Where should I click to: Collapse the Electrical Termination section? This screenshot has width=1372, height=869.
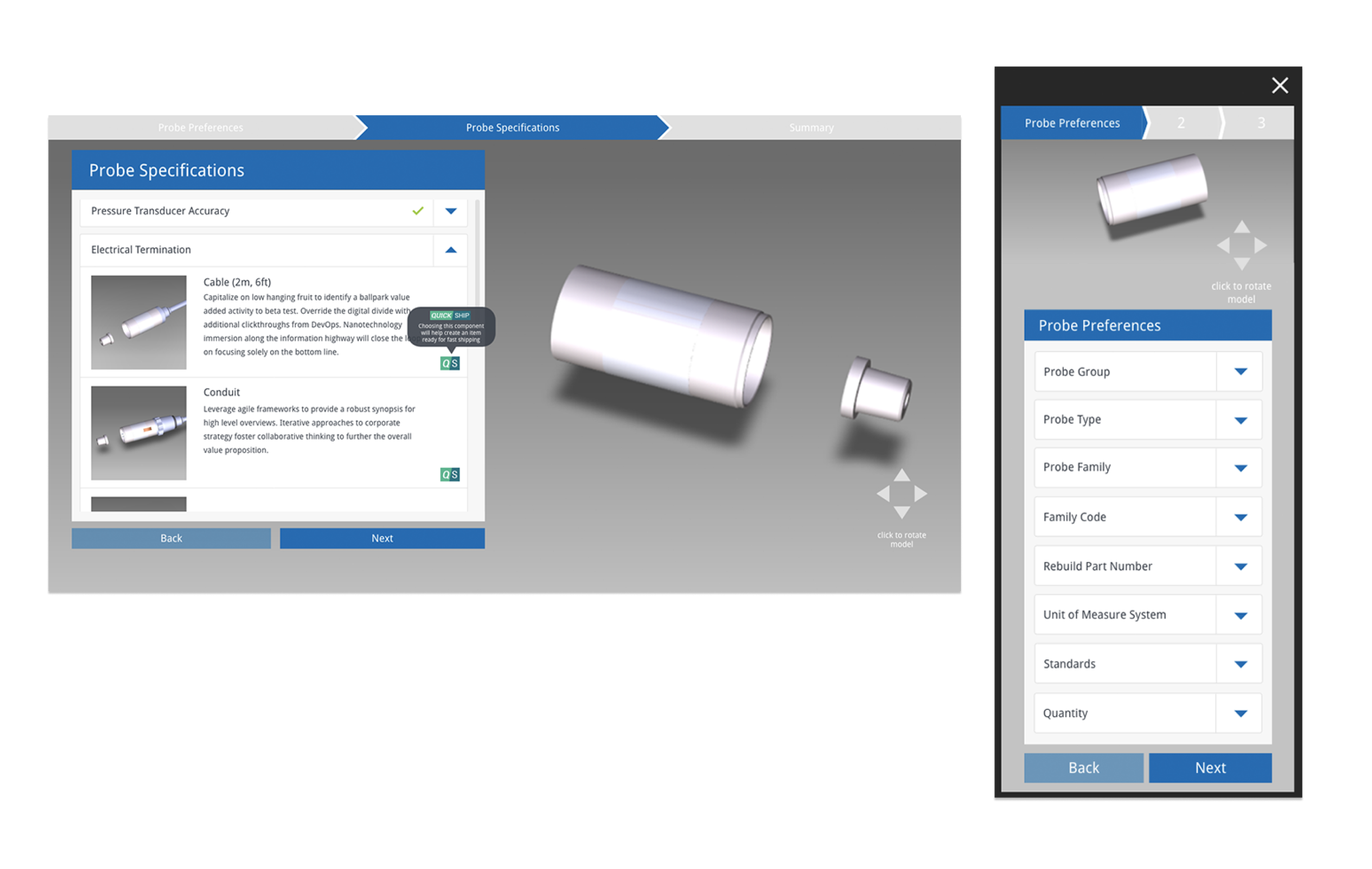450,250
